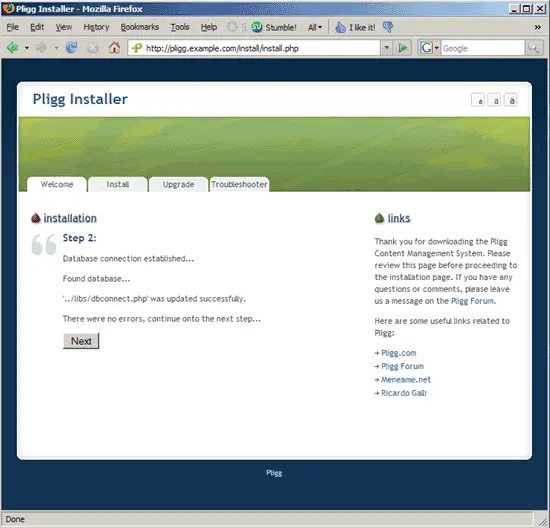Click the search magnifier button
Viewport: 550px width, 528px height.
coord(534,48)
